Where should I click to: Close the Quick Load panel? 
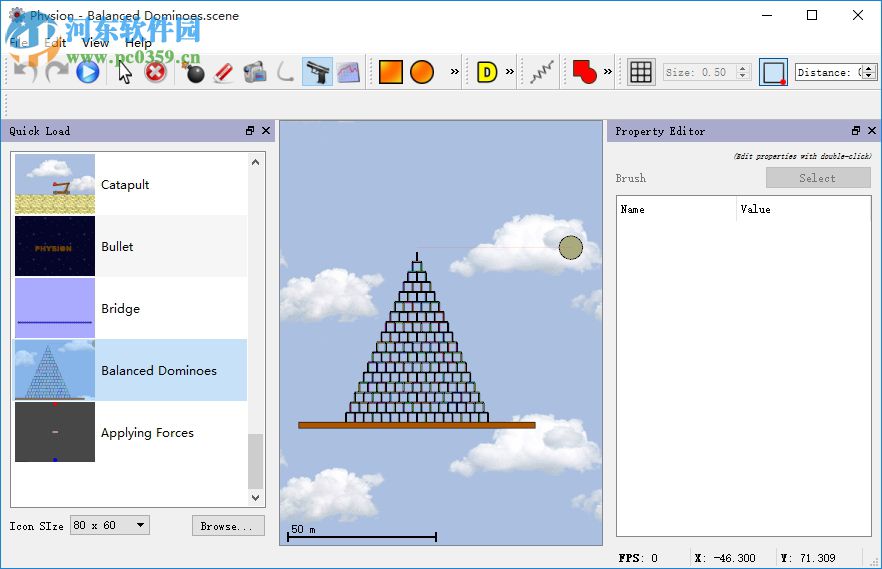(266, 130)
